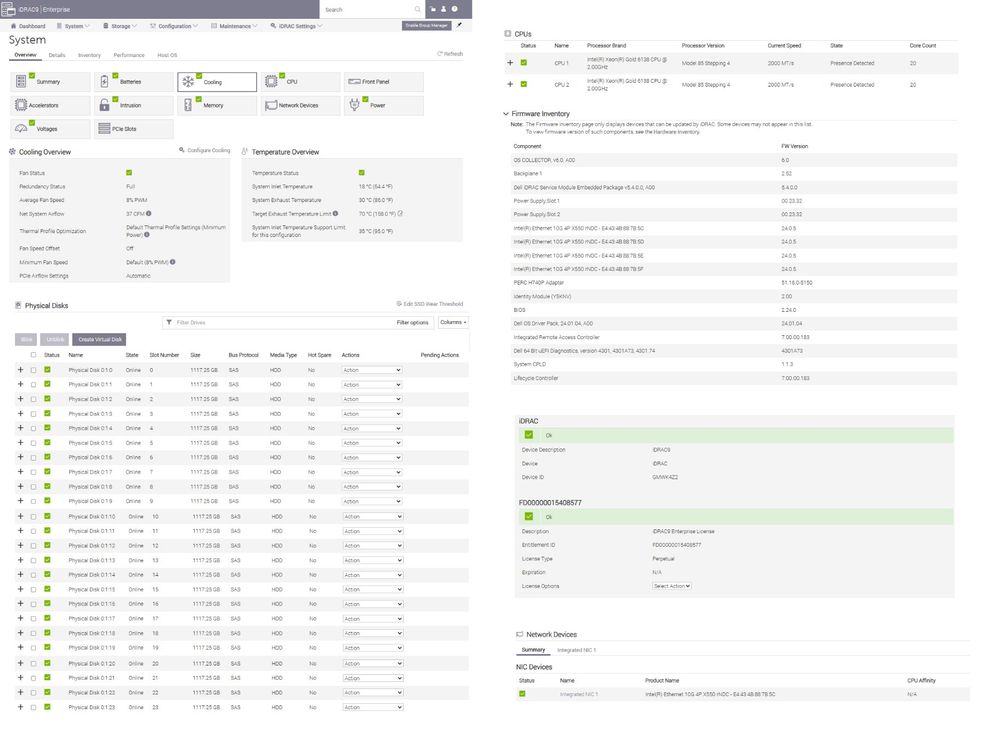
Task: Open the Voltages gauge tile
Action: [x=50, y=129]
